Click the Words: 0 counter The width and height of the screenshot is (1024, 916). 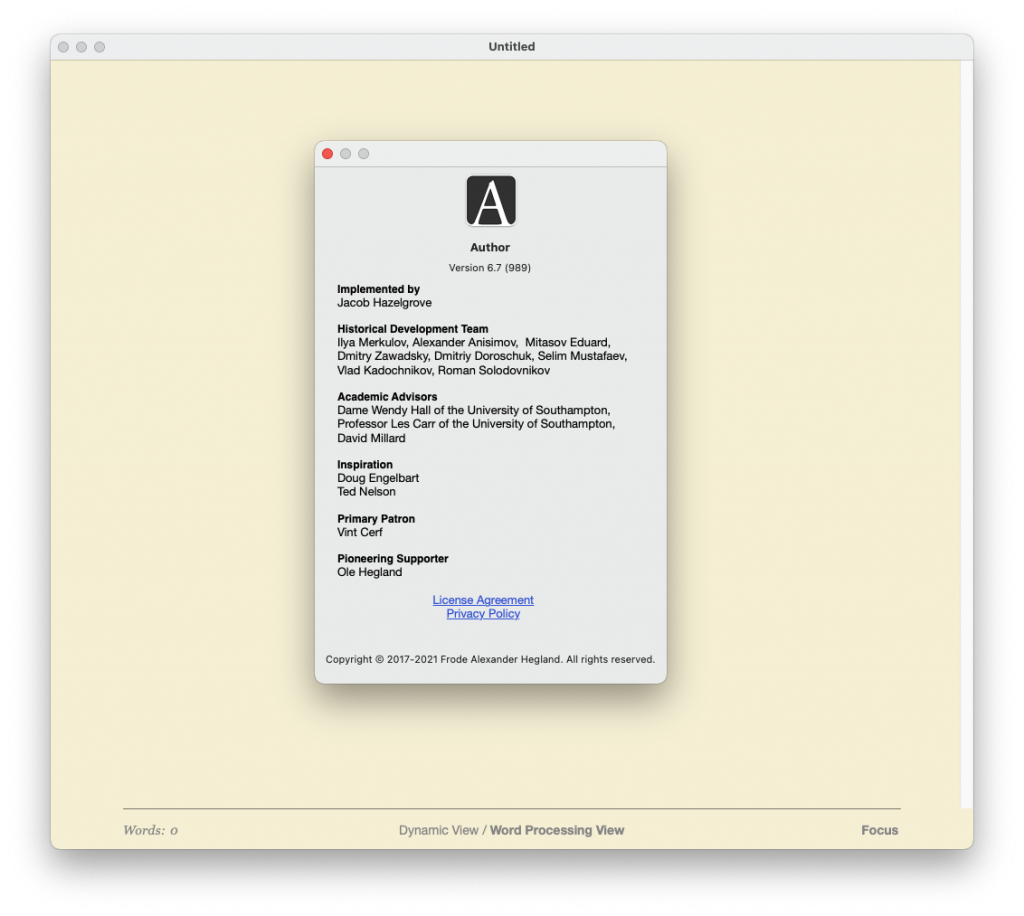tap(150, 830)
